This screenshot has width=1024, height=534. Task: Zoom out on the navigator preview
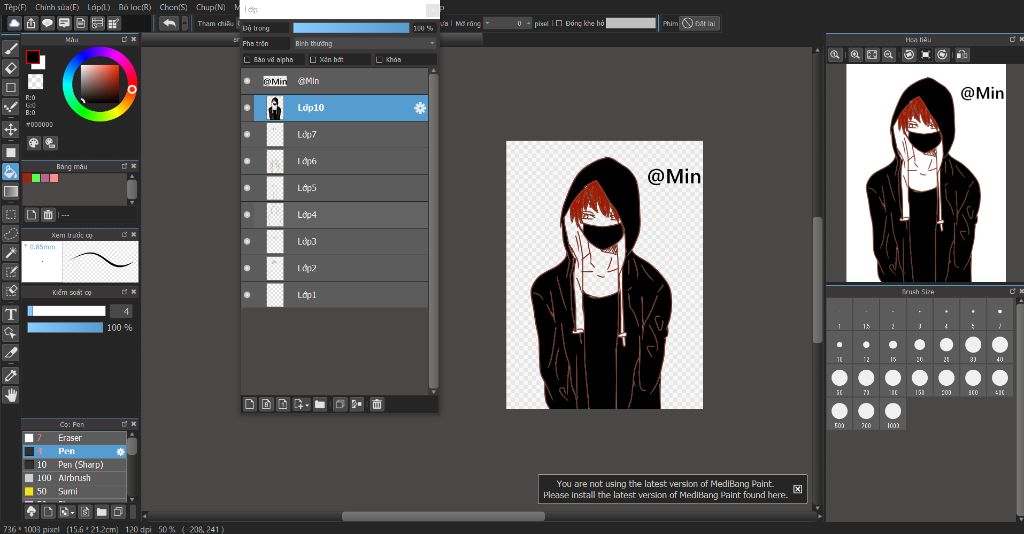click(889, 55)
